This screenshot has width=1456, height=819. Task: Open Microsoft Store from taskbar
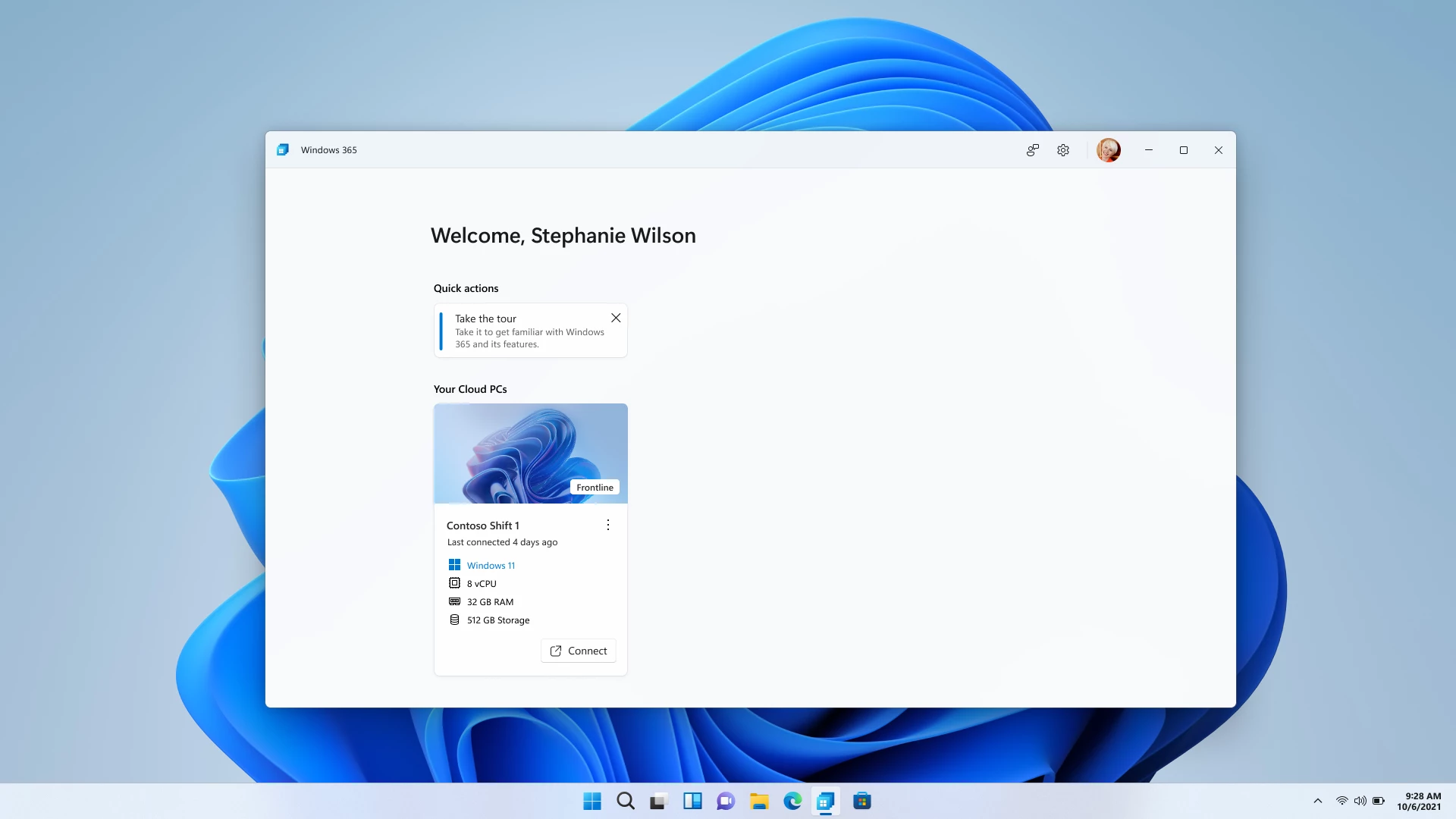[862, 801]
